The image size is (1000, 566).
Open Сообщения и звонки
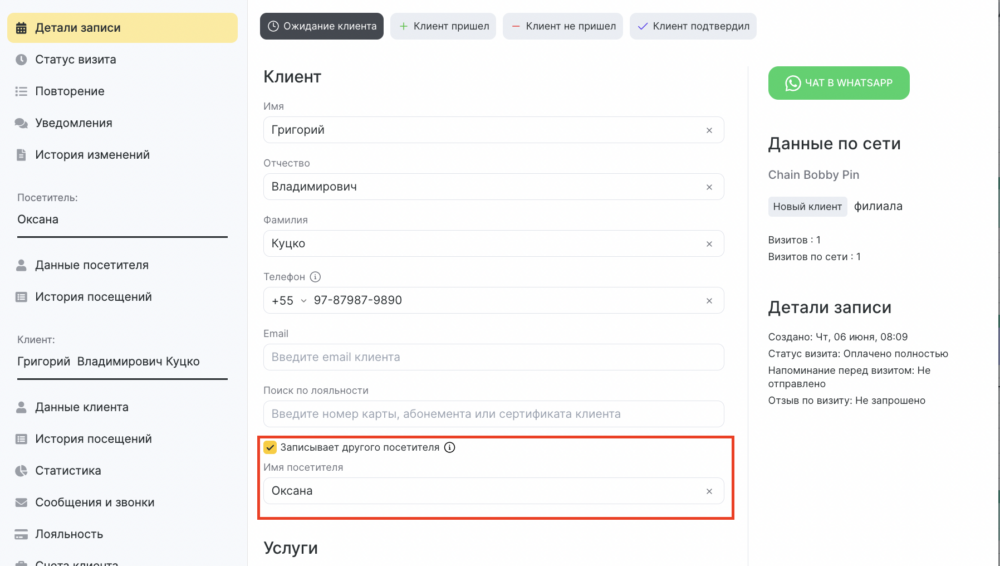[94, 503]
